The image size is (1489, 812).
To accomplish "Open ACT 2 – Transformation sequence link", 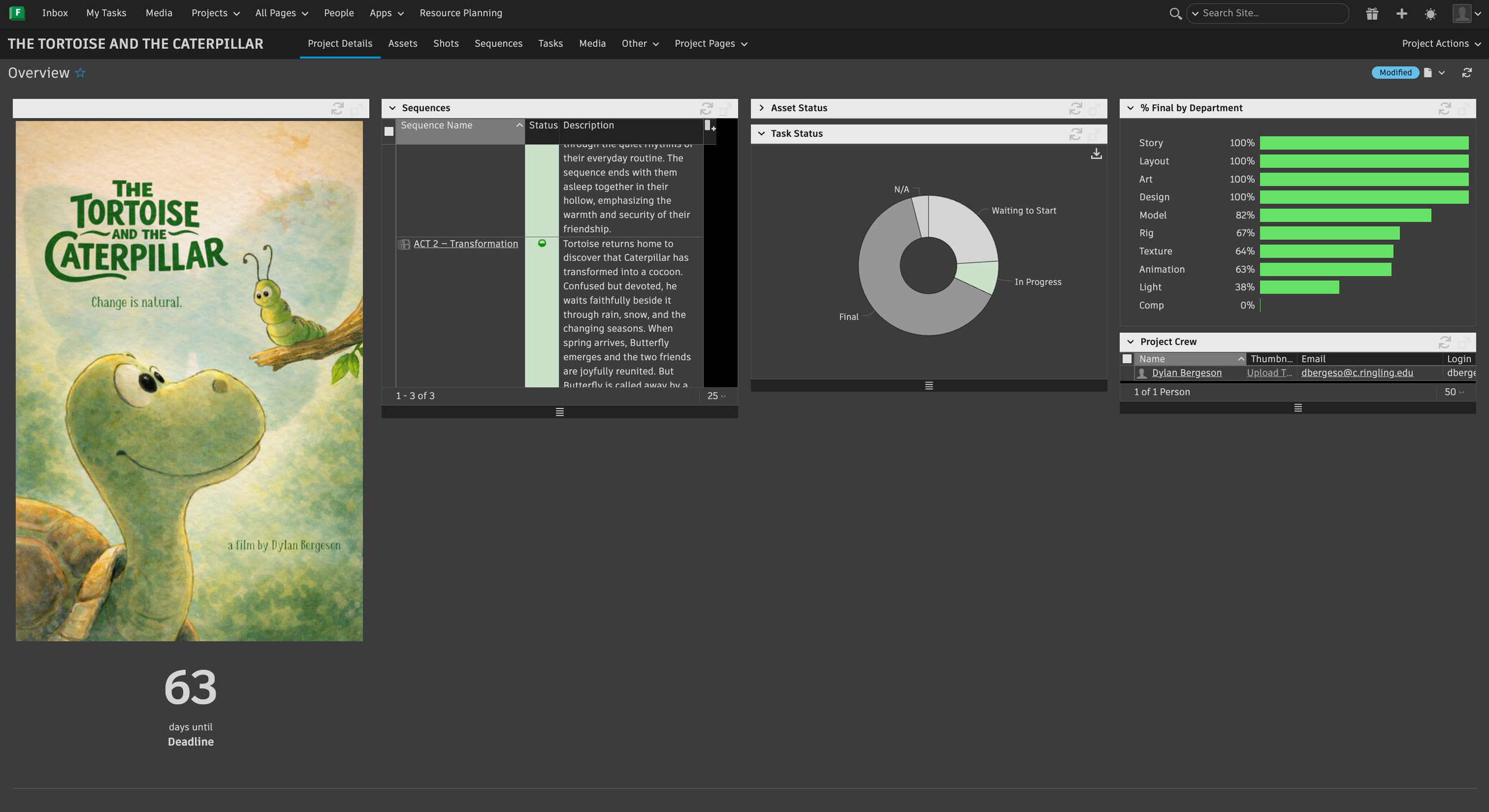I will click(466, 244).
